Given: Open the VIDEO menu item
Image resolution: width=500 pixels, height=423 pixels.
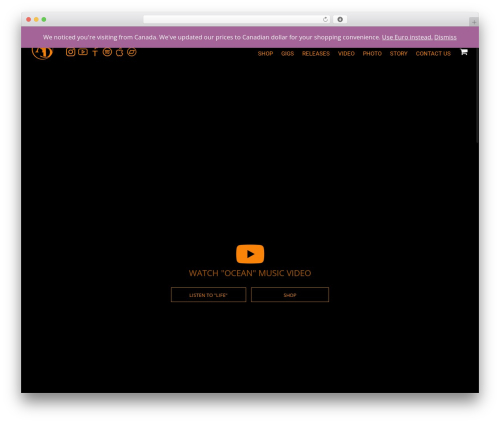Looking at the screenshot, I should pos(346,54).
